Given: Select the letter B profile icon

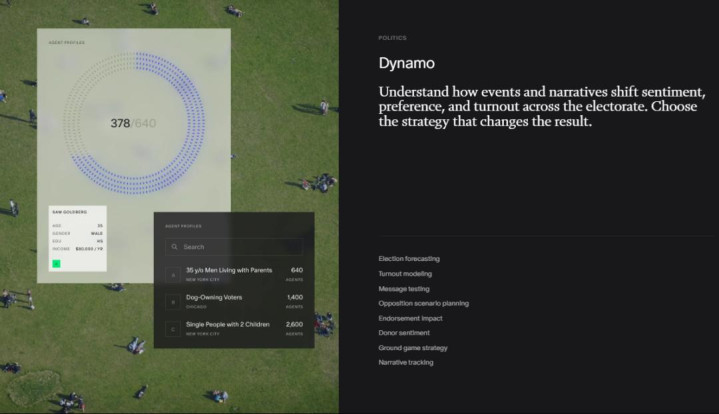Looking at the screenshot, I should 172,302.
